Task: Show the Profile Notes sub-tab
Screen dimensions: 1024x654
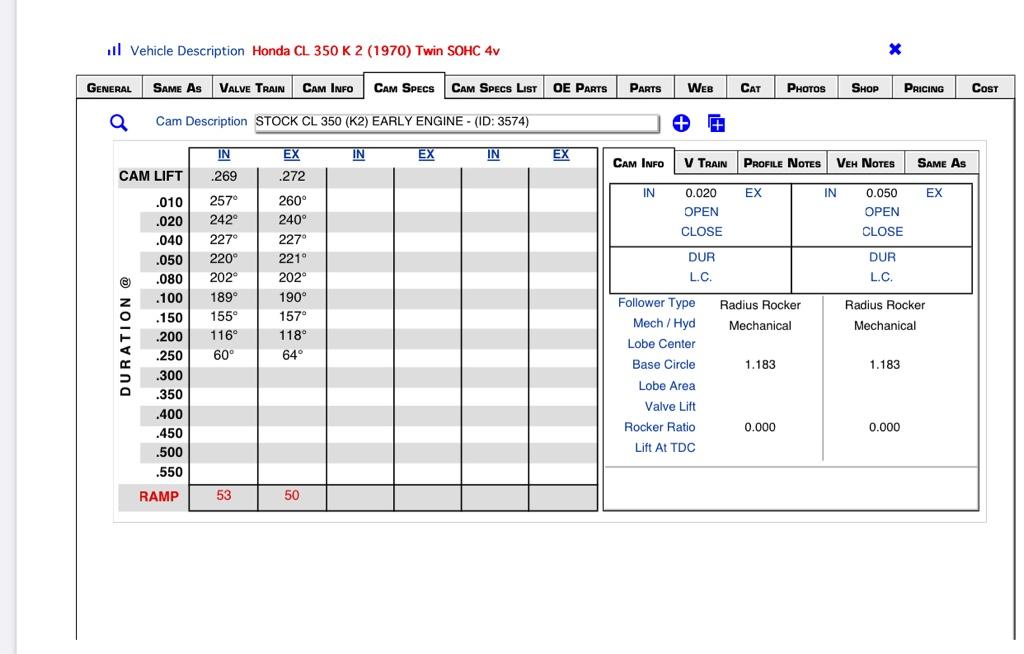Action: coord(782,163)
